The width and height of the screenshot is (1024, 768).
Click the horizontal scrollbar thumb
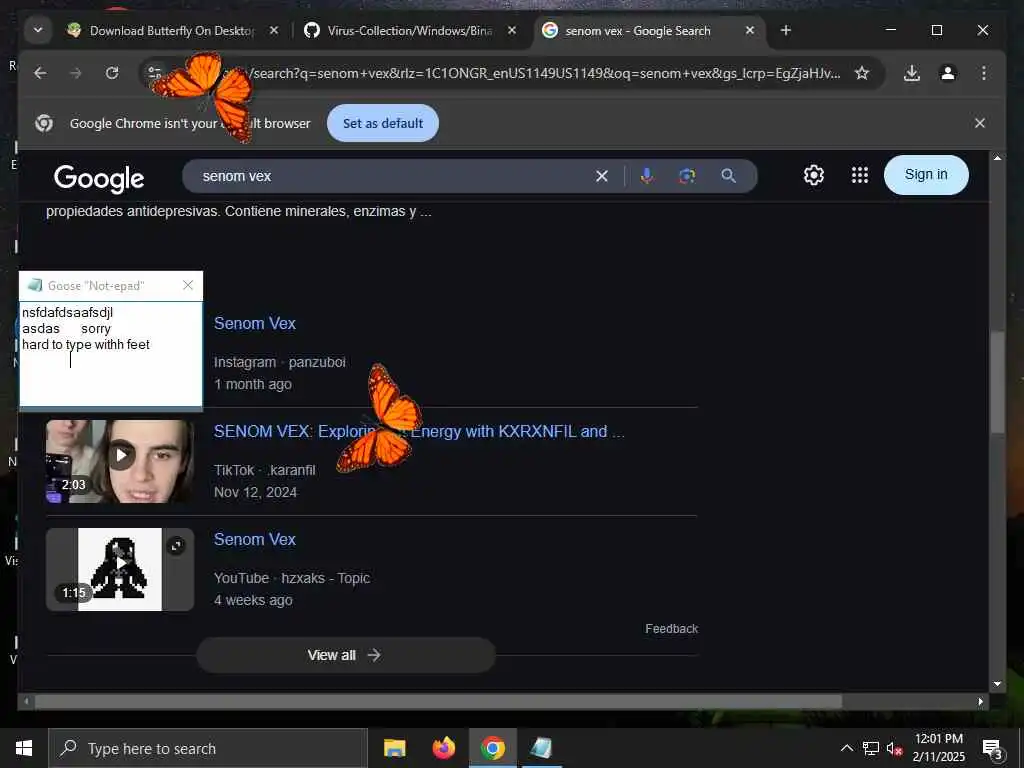pos(438,701)
